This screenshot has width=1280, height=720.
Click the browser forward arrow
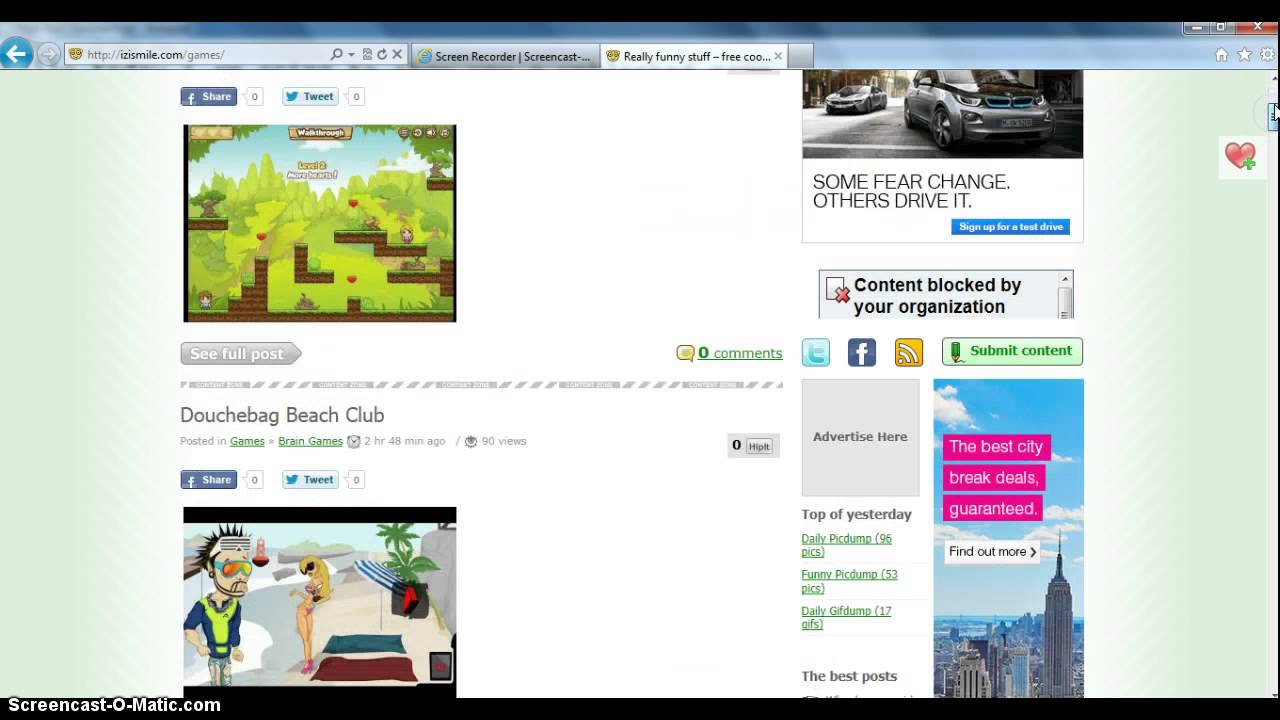pos(48,55)
